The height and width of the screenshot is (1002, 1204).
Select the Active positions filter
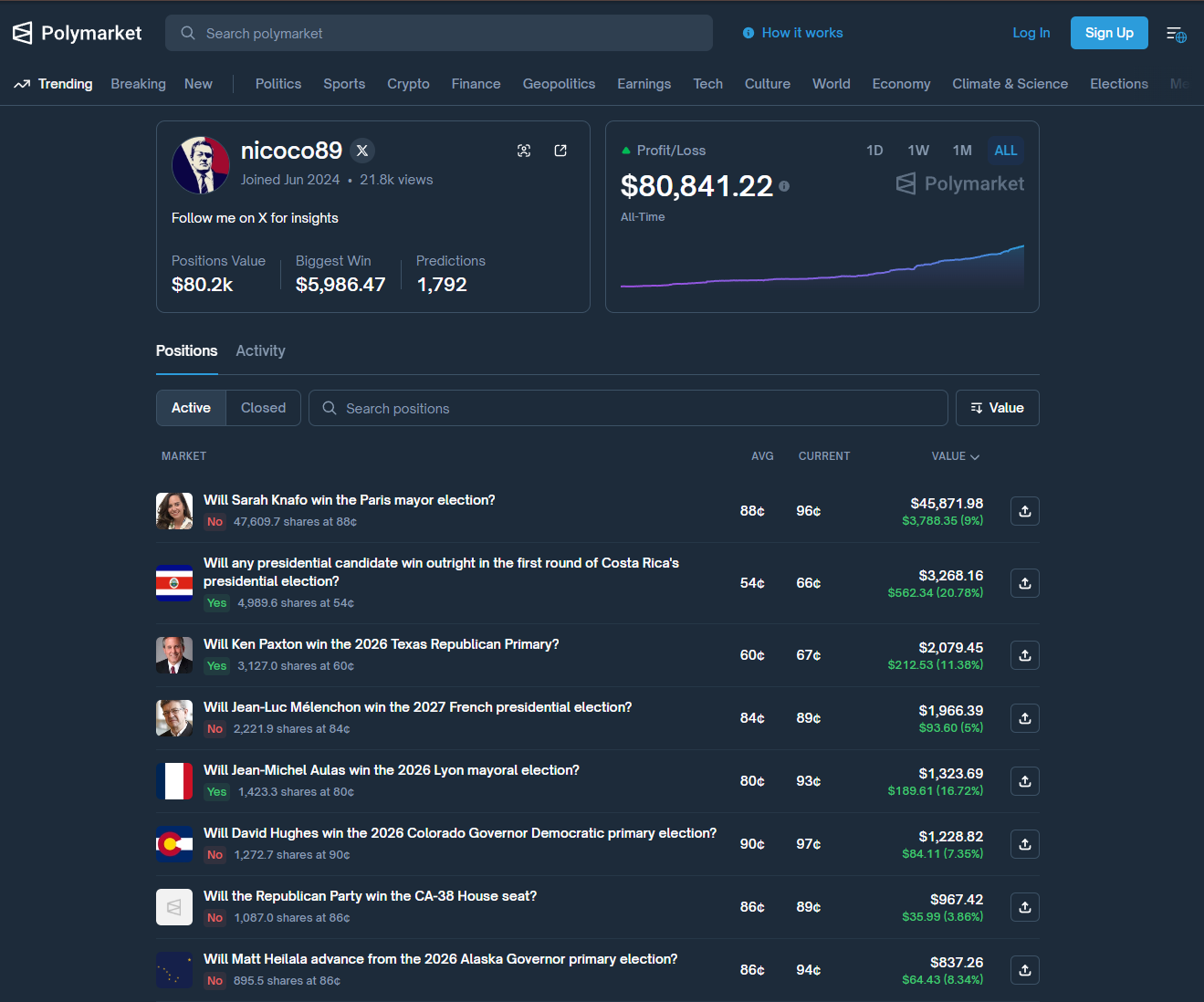pos(191,408)
